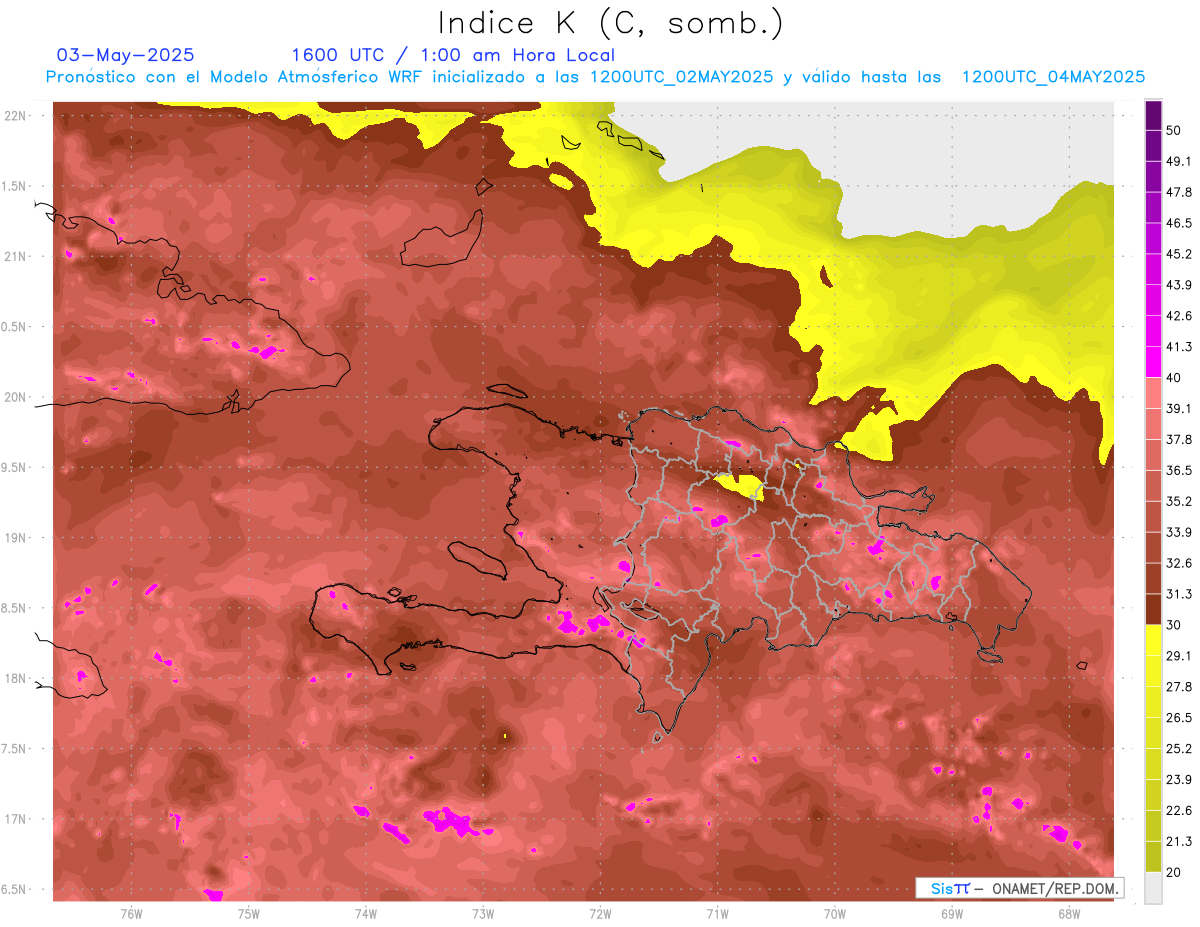Pick the dark brown swatch between 30 and 31.3

pyautogui.click(x=1153, y=609)
